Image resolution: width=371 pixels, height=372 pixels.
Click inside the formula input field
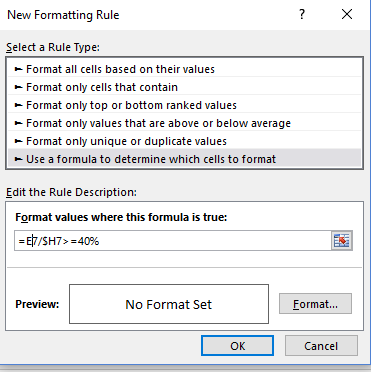pyautogui.click(x=173, y=241)
